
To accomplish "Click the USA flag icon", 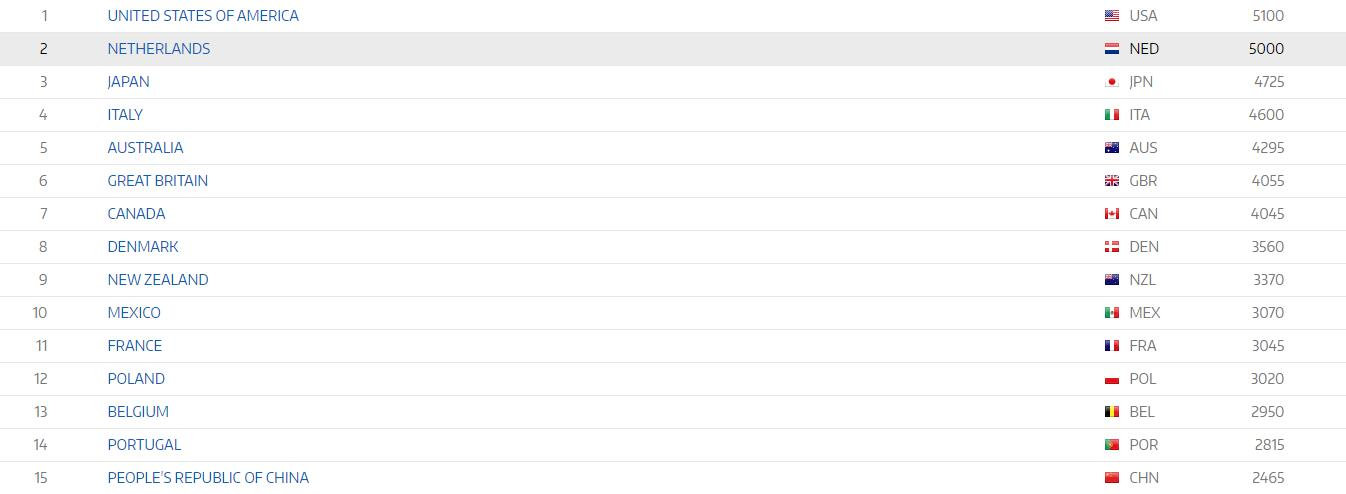I will (x=1111, y=16).
